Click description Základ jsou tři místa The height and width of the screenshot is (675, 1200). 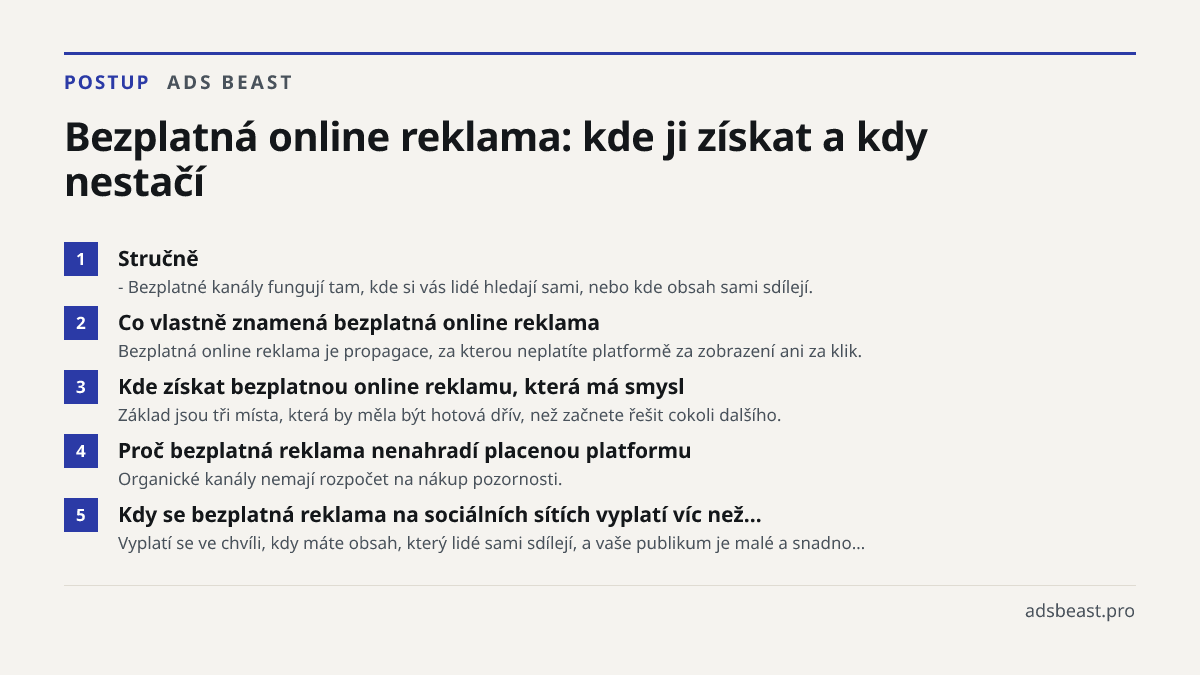(x=449, y=415)
